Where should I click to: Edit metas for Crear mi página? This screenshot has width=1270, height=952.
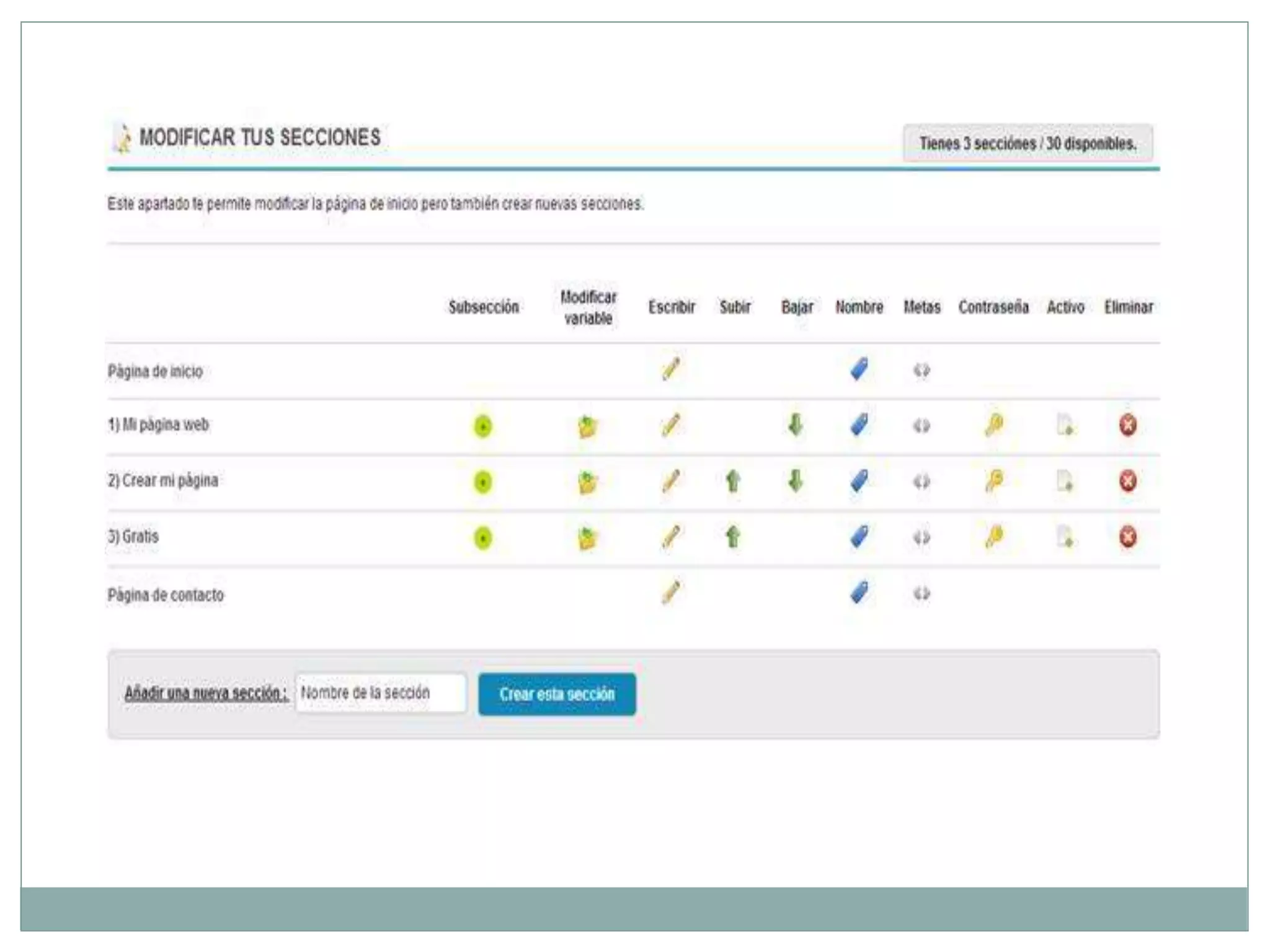click(x=921, y=482)
